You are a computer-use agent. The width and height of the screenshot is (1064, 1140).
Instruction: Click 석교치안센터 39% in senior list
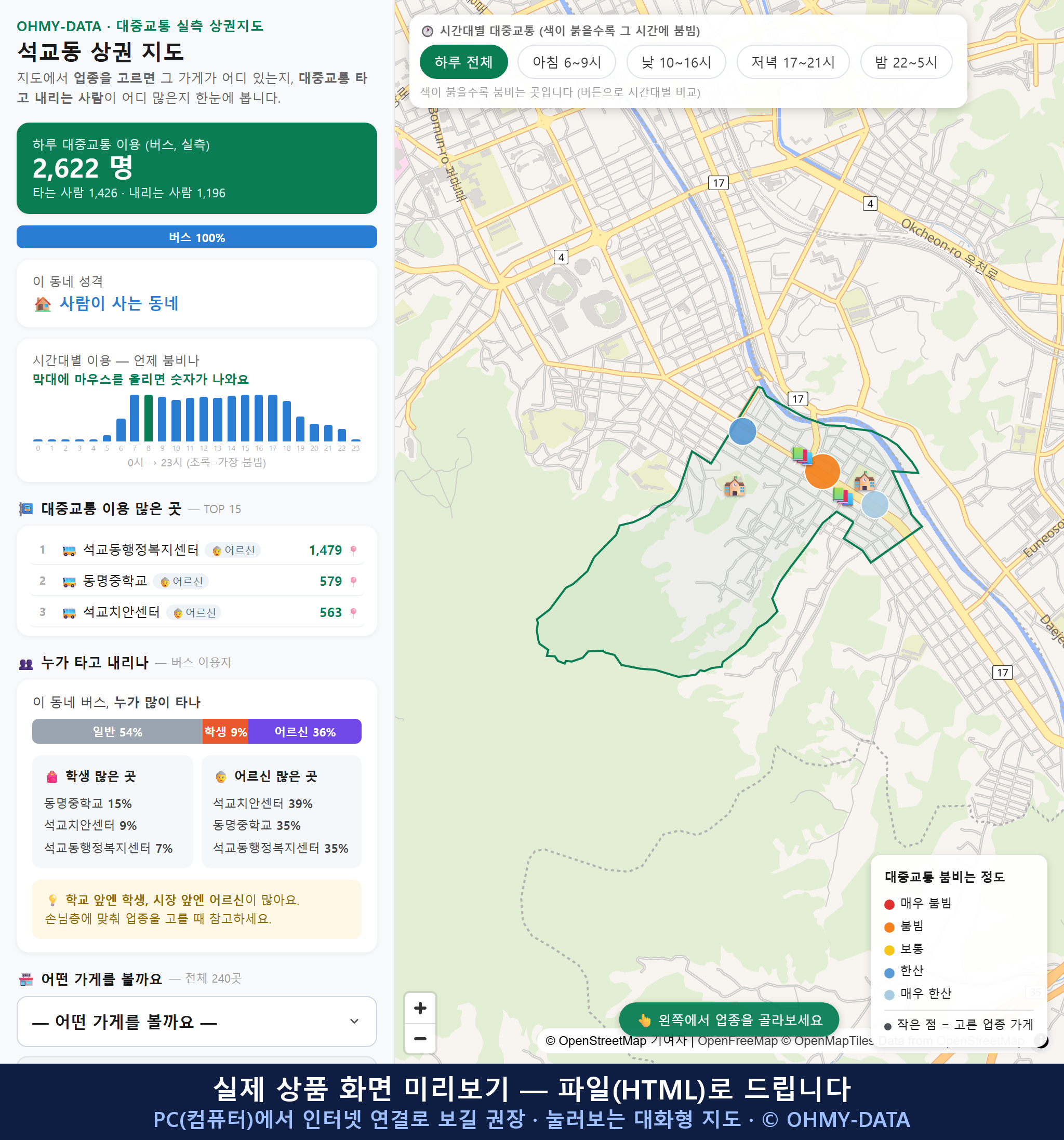pos(263,803)
